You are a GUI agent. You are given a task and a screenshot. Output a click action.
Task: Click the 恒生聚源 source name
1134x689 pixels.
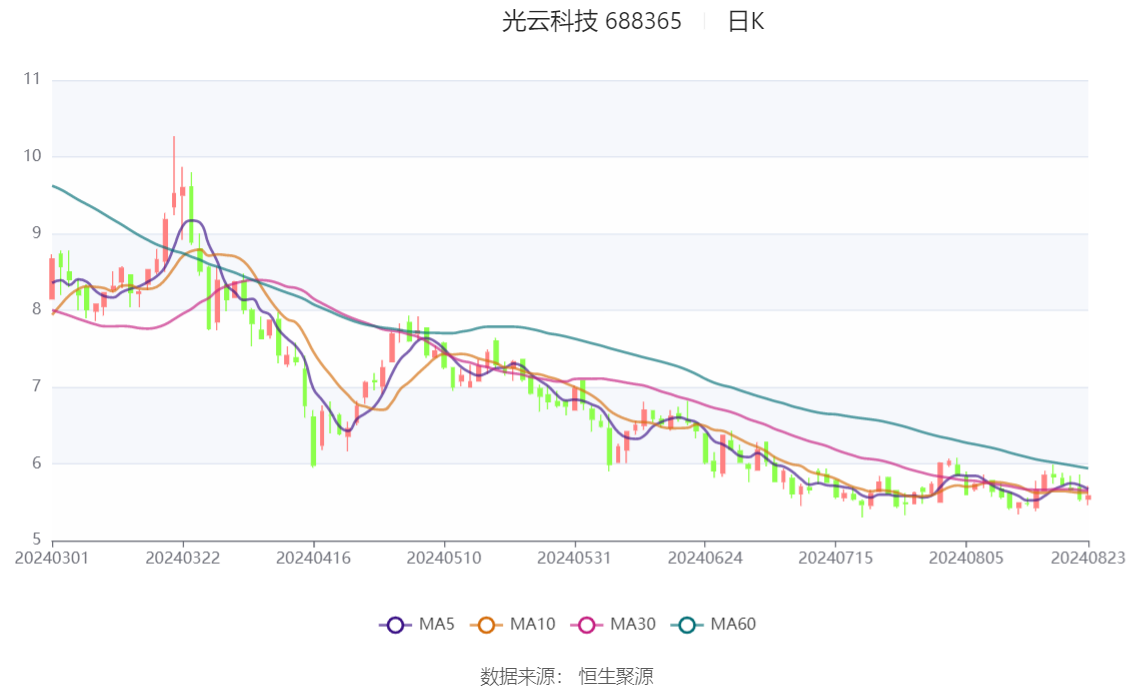click(x=615, y=677)
